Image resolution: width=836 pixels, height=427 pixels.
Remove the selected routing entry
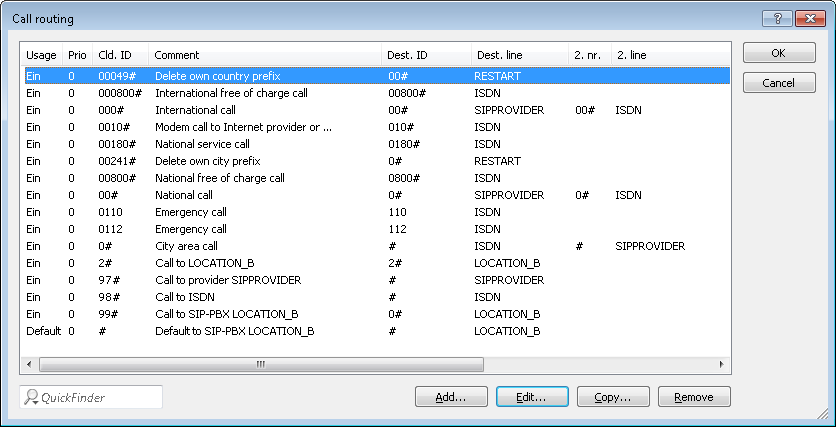coord(694,397)
